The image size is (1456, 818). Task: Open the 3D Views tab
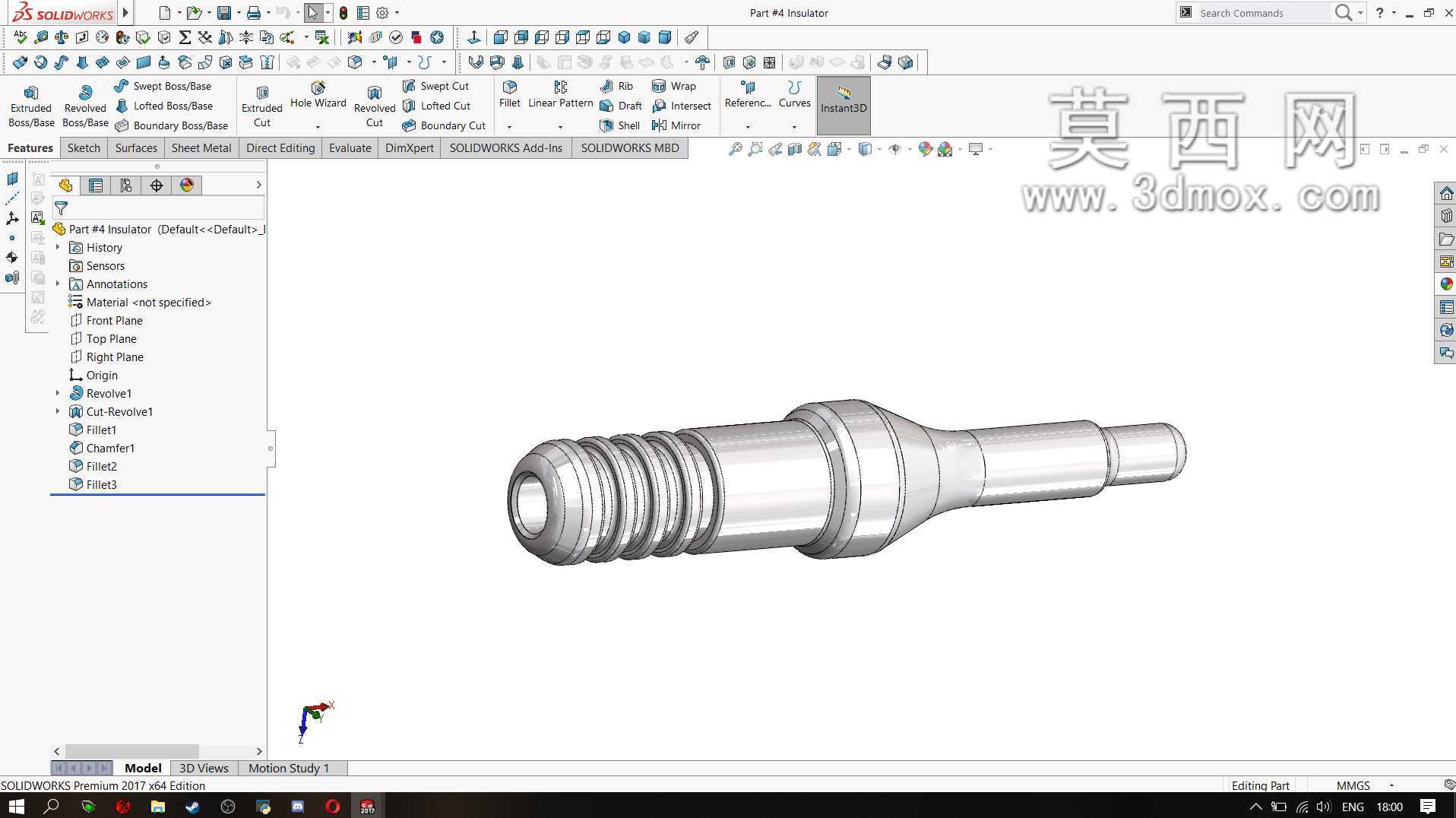[204, 768]
